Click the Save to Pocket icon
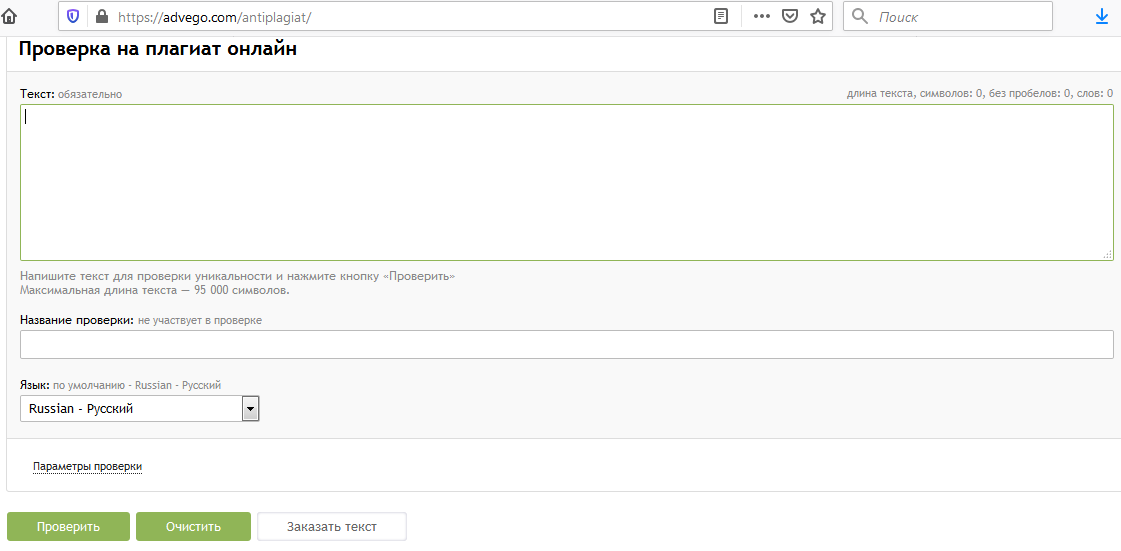Screen dimensions: 1121x551 (790, 16)
